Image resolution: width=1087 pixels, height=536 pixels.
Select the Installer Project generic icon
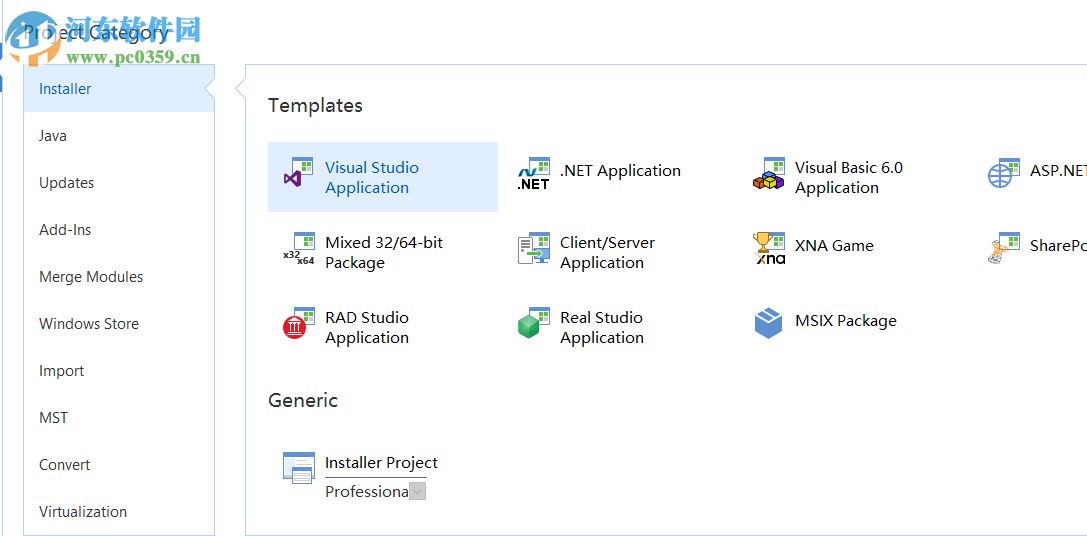tap(299, 467)
